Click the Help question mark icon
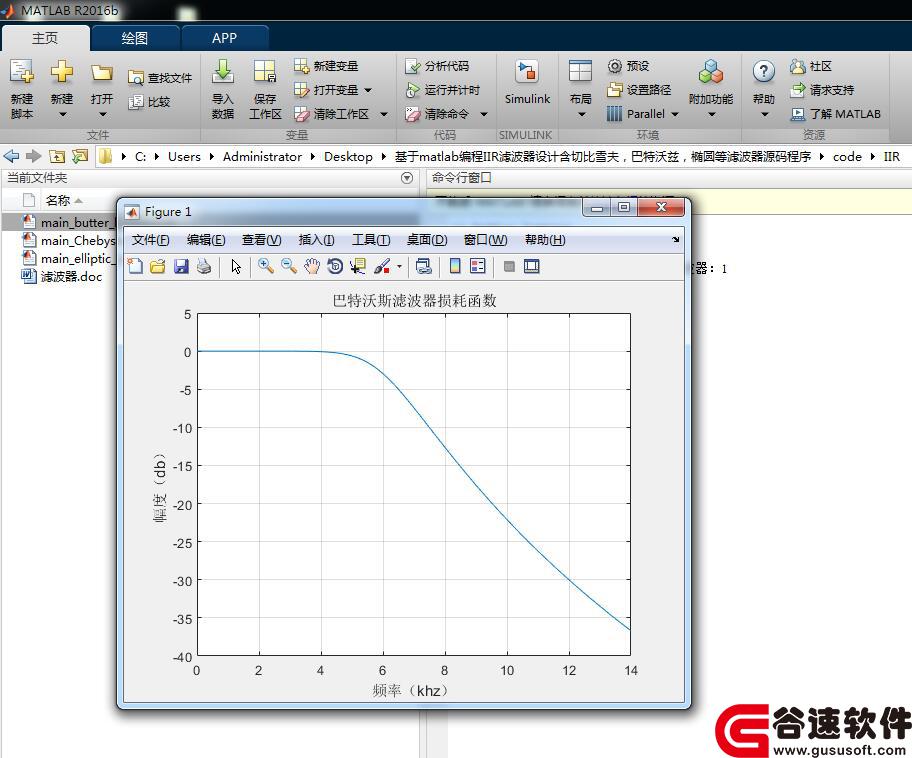 tap(764, 72)
